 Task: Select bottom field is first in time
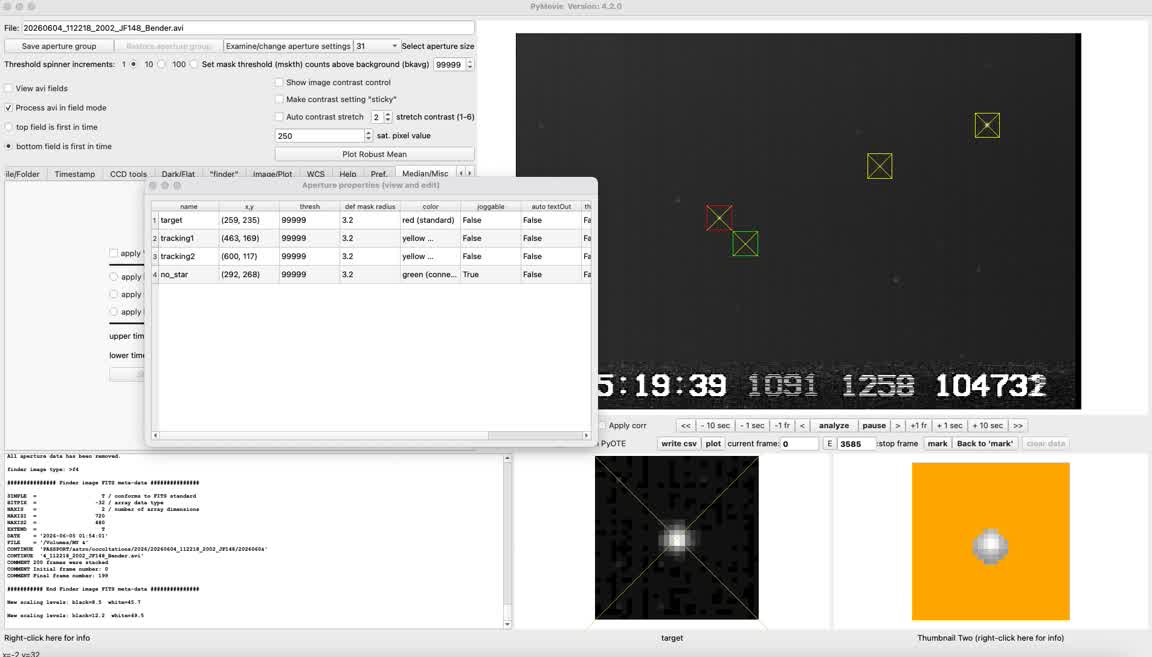click(x=9, y=146)
